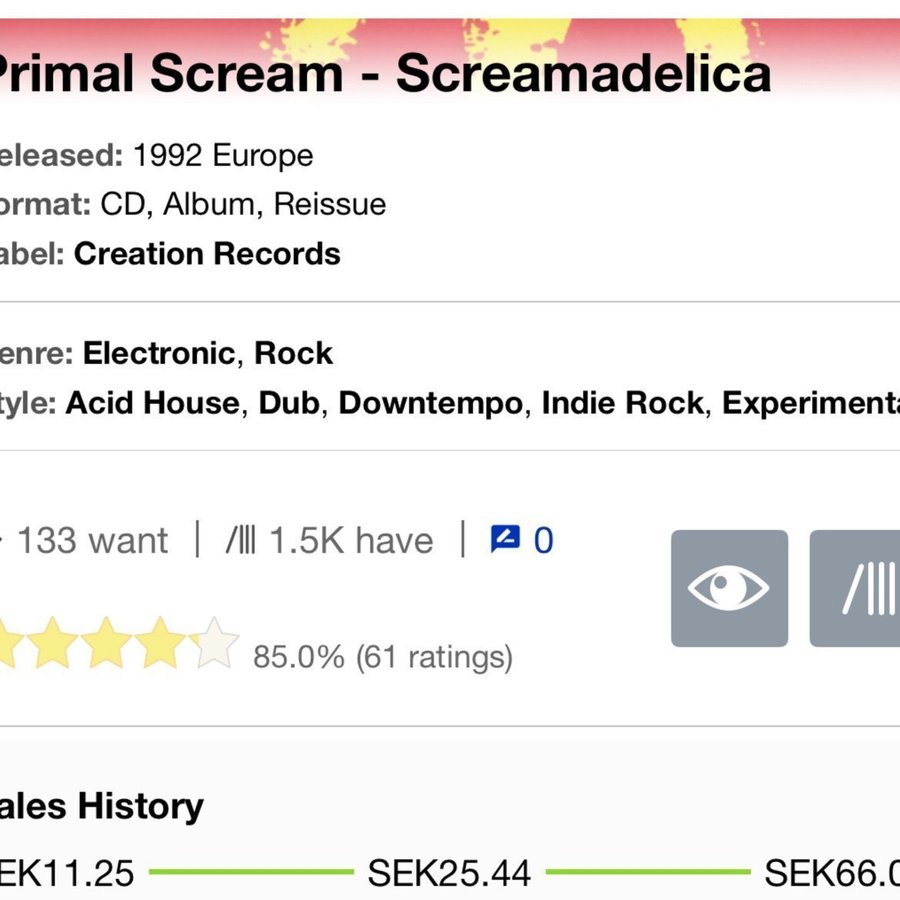Click the 1.5K have count
The height and width of the screenshot is (900, 900).
coord(351,541)
